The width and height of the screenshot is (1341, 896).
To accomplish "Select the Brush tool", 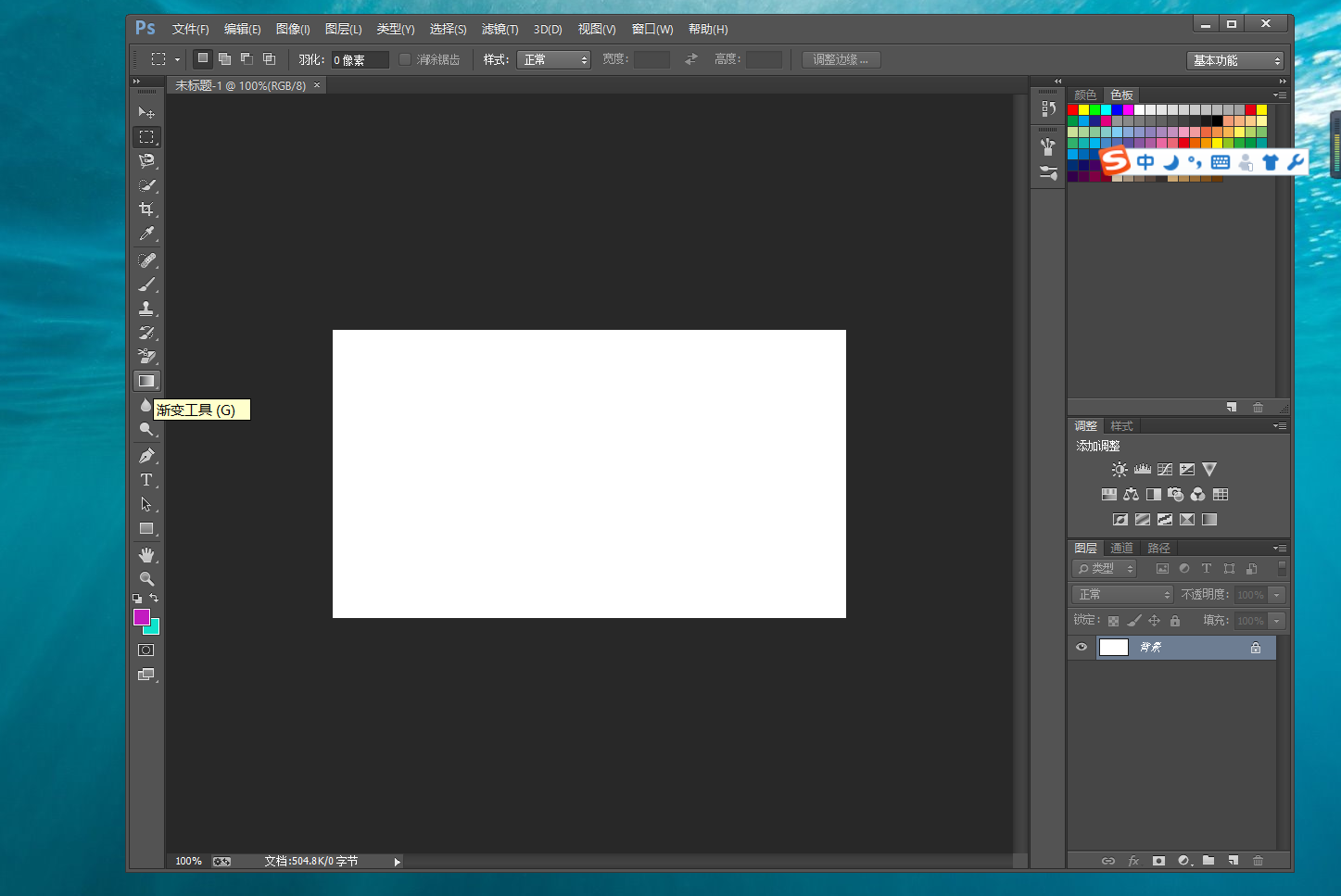I will pos(146,284).
